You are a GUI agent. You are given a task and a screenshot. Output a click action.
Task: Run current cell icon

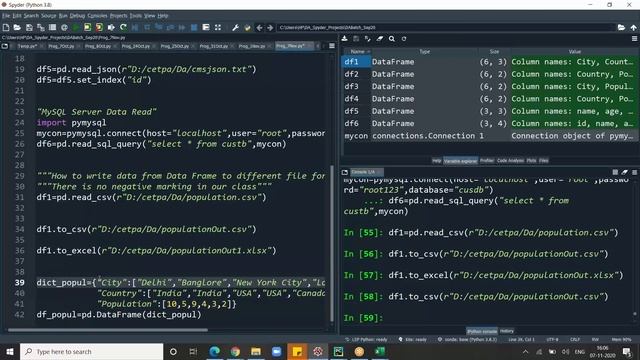[87, 27]
